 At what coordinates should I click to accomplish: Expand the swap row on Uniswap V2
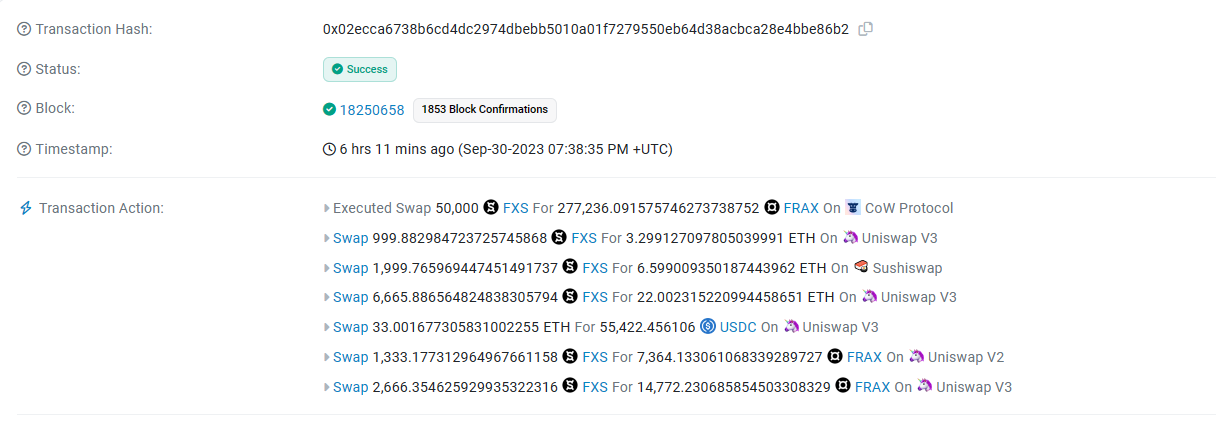[326, 357]
